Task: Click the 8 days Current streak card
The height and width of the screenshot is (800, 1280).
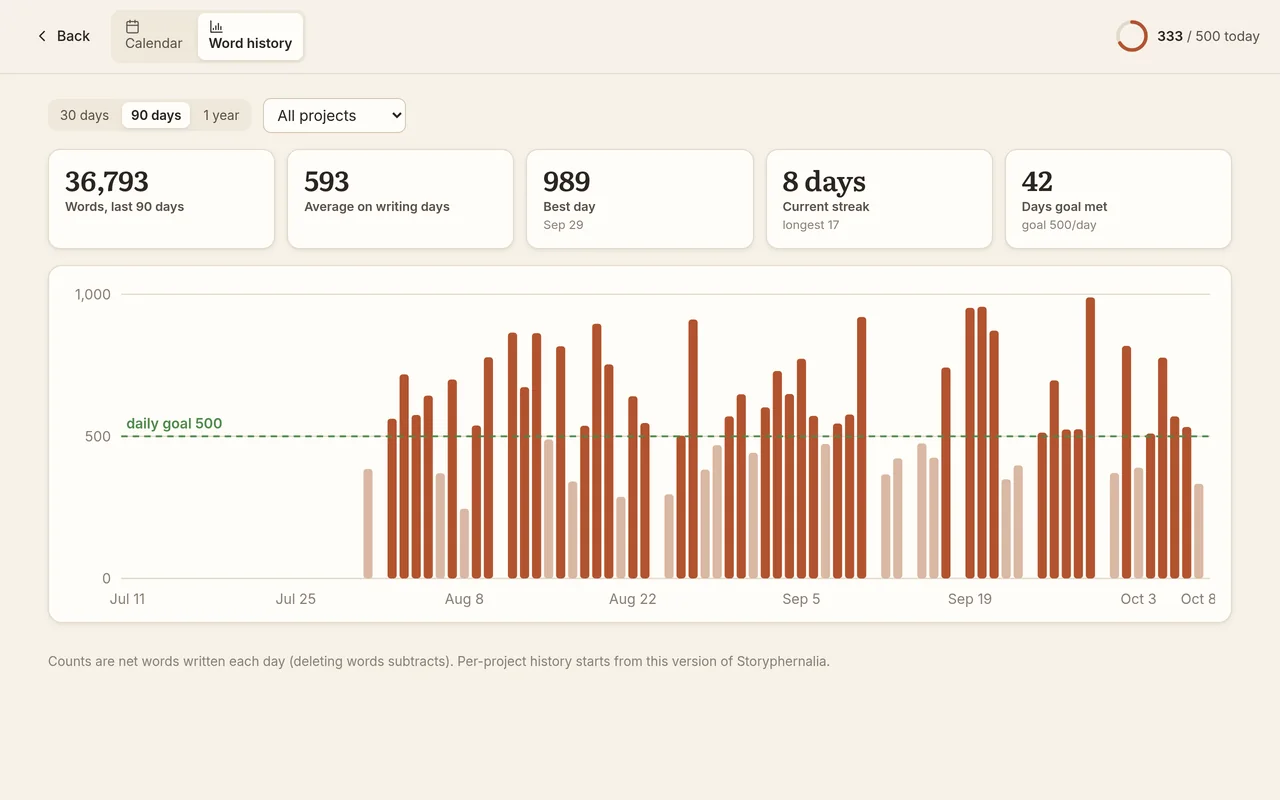Action: (x=879, y=199)
